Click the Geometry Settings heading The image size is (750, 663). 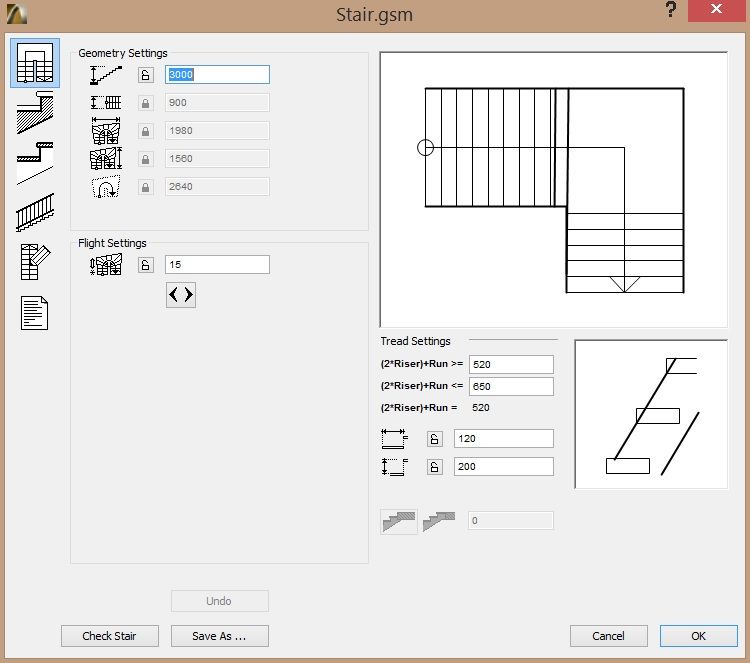(123, 53)
